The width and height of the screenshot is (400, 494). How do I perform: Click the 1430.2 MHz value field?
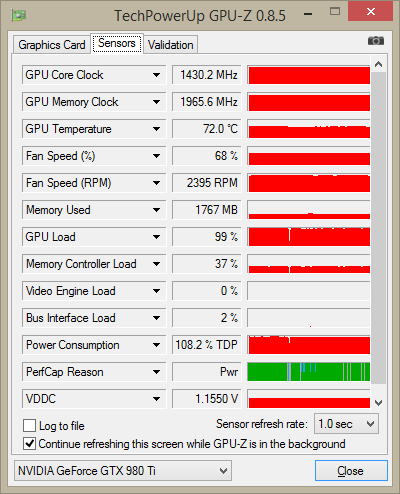207,75
